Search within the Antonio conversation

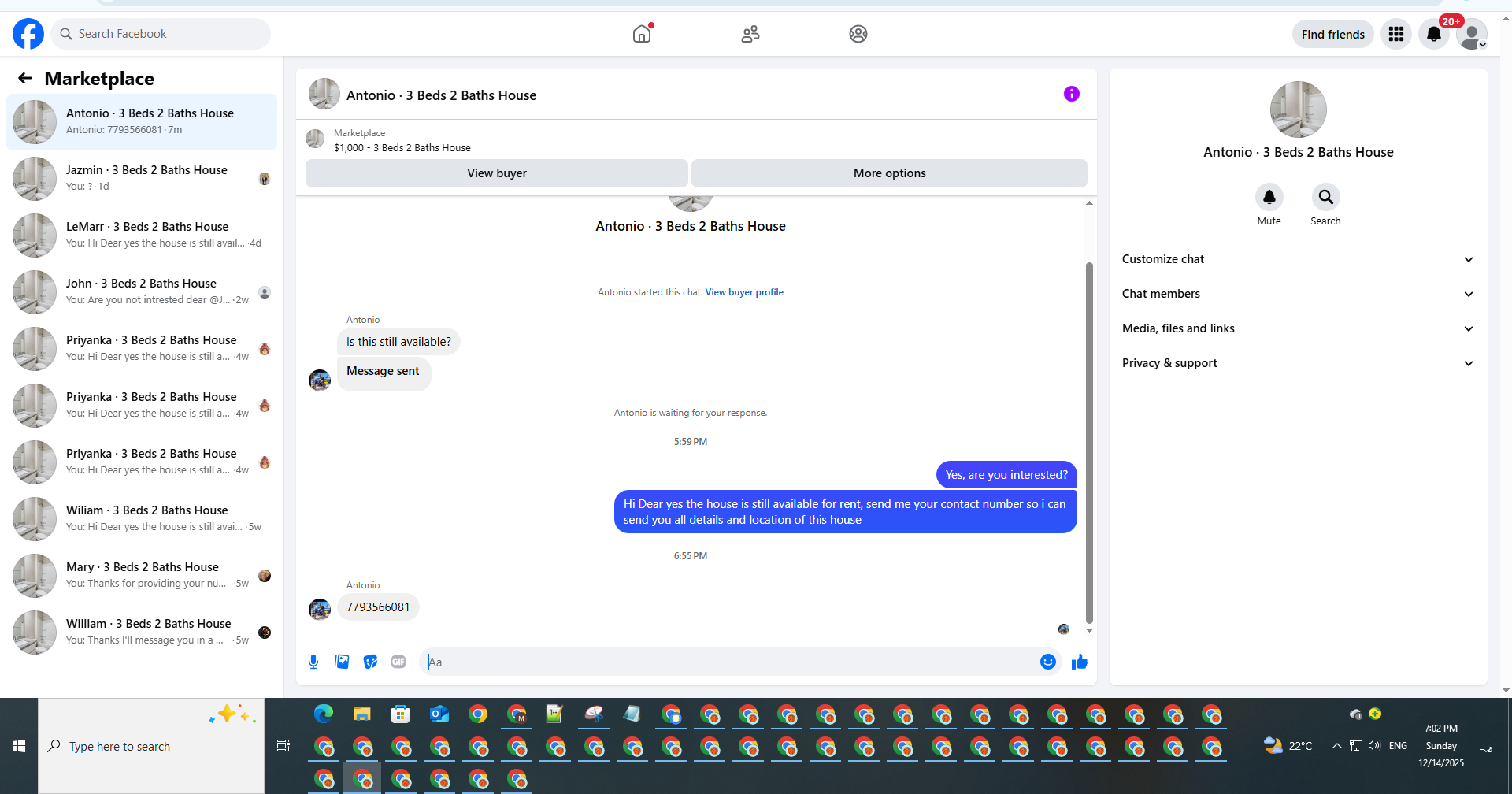coord(1325,197)
